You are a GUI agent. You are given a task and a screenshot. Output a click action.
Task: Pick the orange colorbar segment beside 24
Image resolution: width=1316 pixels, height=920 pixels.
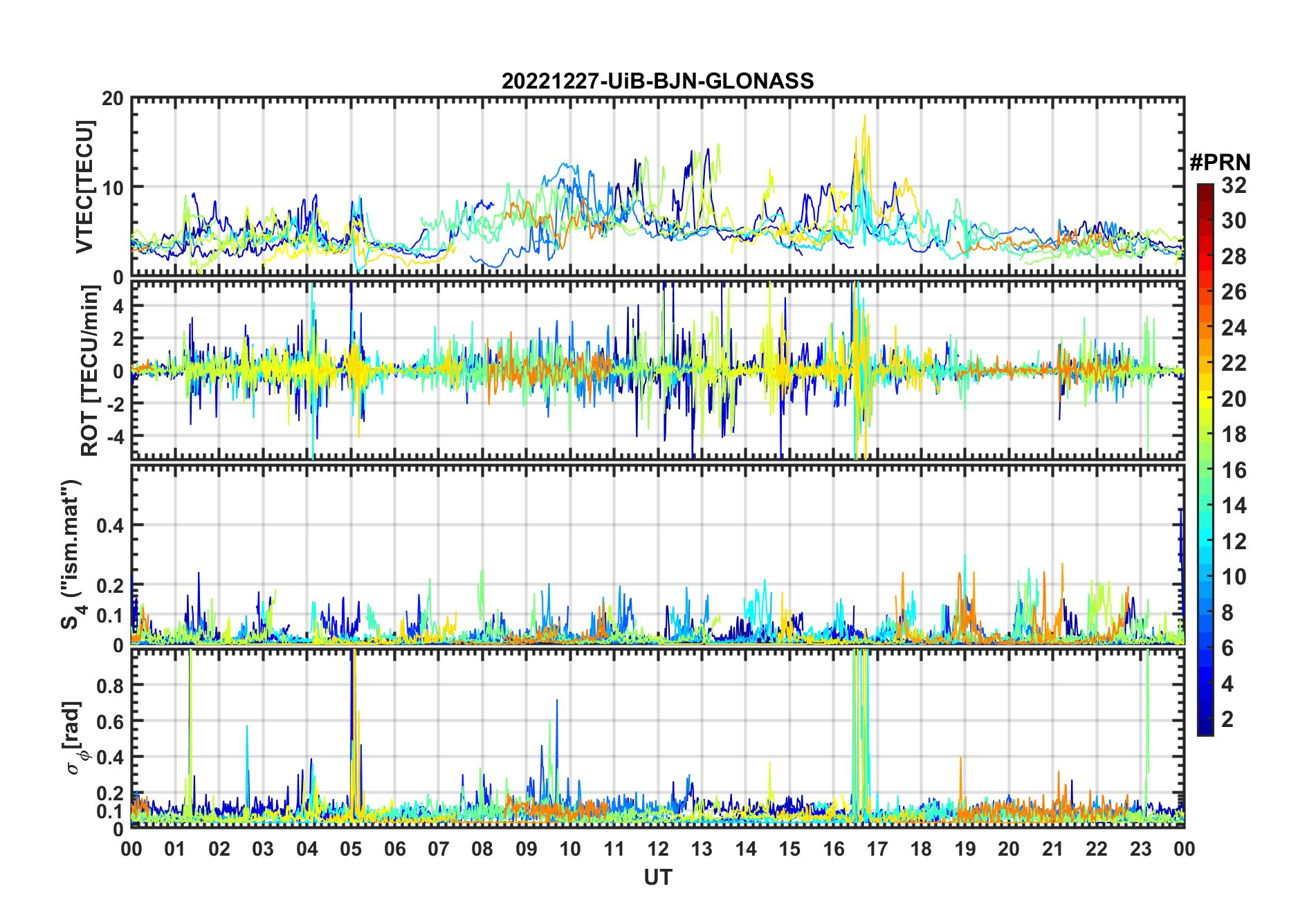pos(1205,327)
